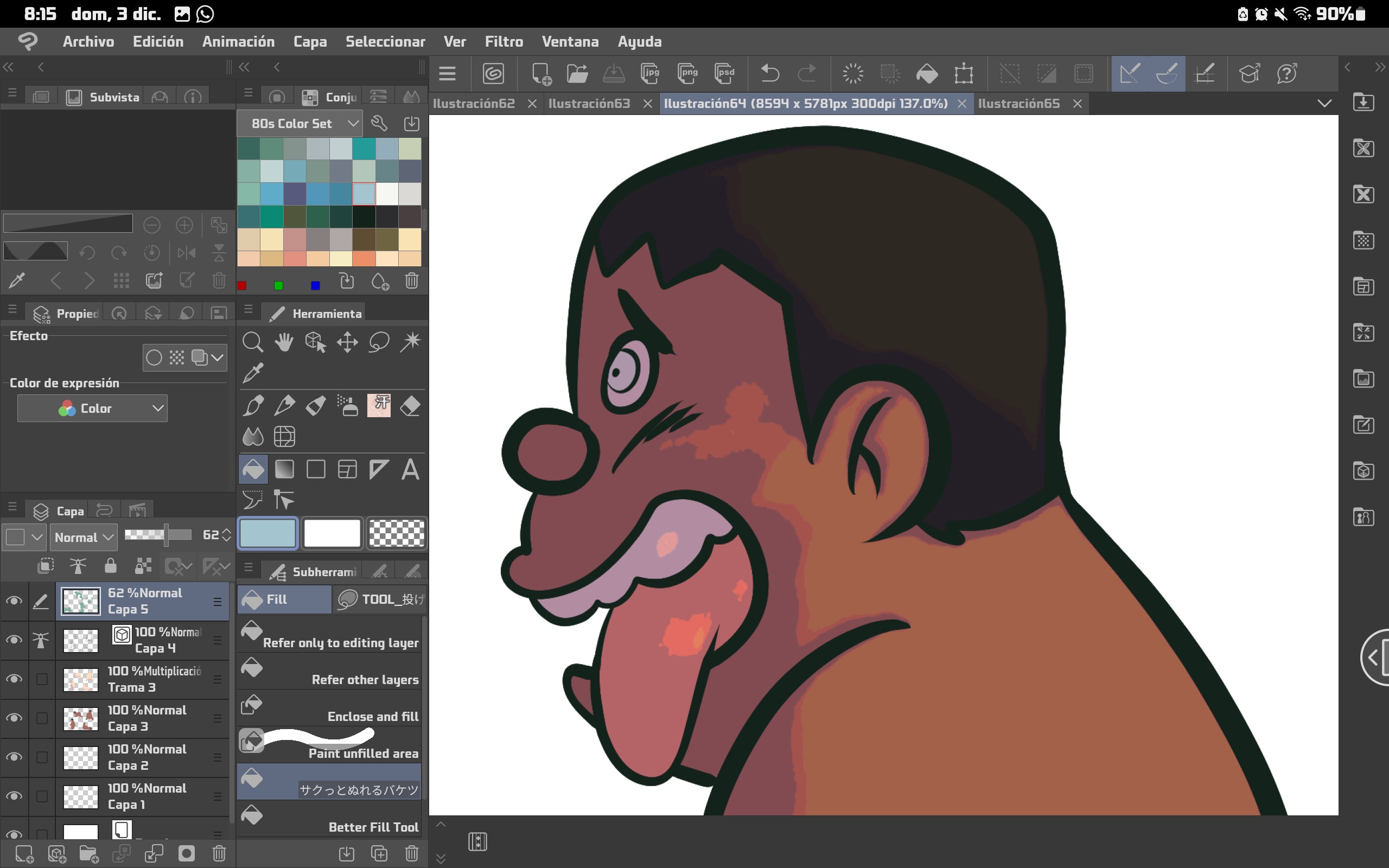Select the Hand move tool
This screenshot has height=868, width=1389.
(284, 342)
